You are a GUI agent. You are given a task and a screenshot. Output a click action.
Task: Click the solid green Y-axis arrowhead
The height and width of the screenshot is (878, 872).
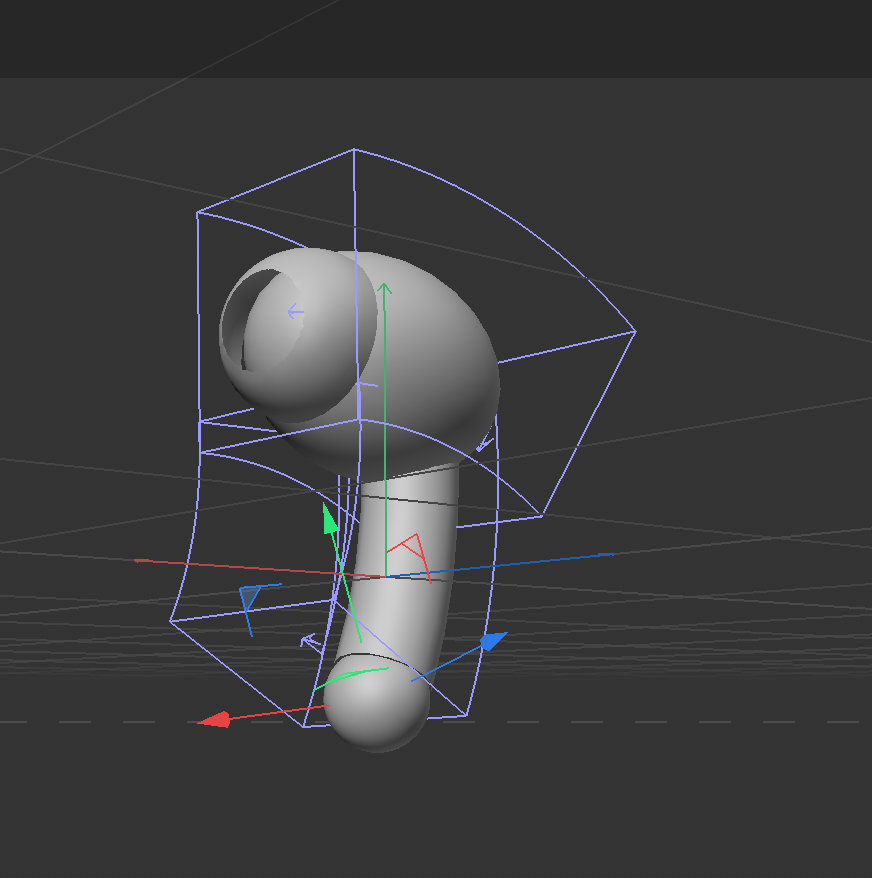point(329,519)
